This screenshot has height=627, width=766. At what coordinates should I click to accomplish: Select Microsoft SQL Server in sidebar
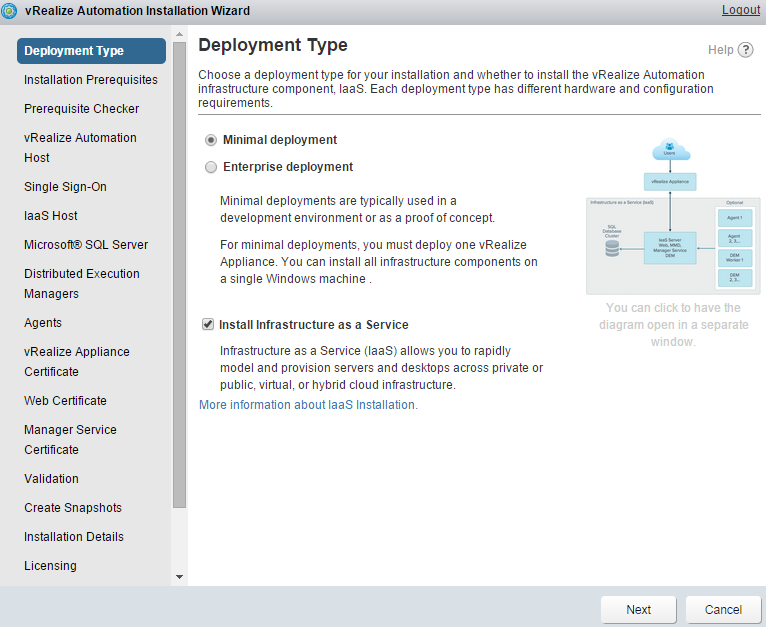(x=86, y=245)
